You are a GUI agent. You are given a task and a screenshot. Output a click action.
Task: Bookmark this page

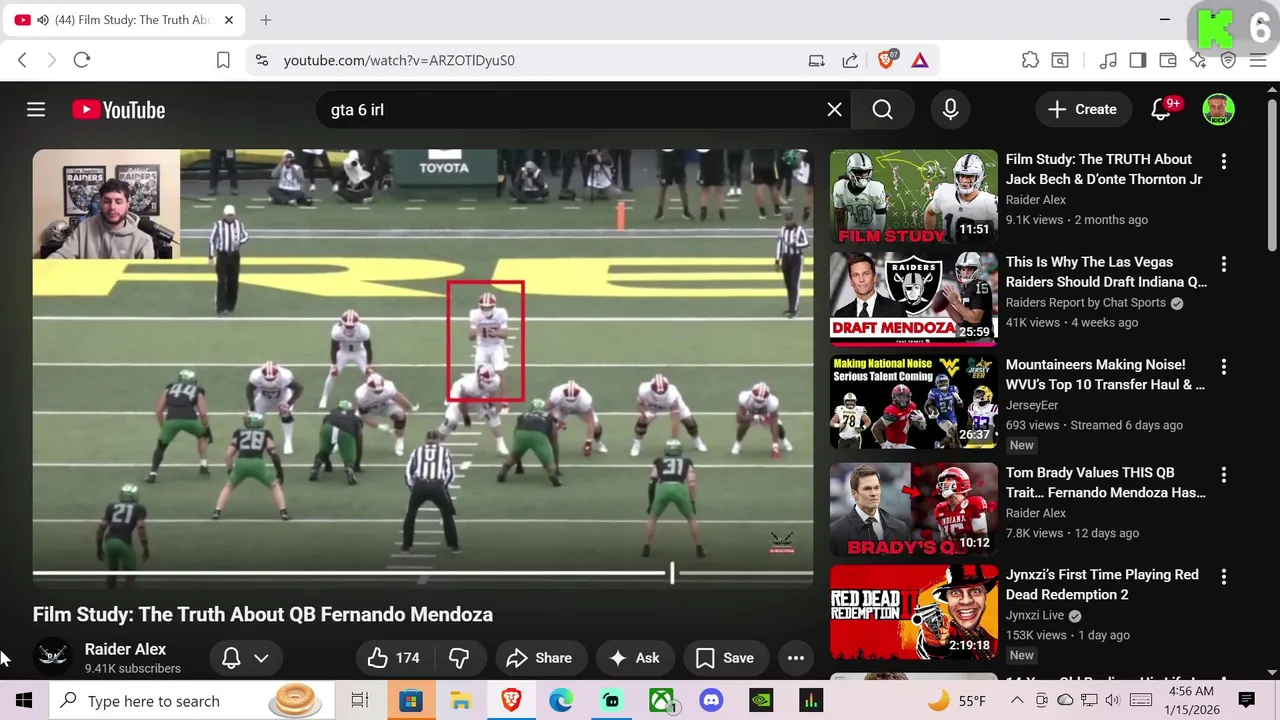point(224,60)
